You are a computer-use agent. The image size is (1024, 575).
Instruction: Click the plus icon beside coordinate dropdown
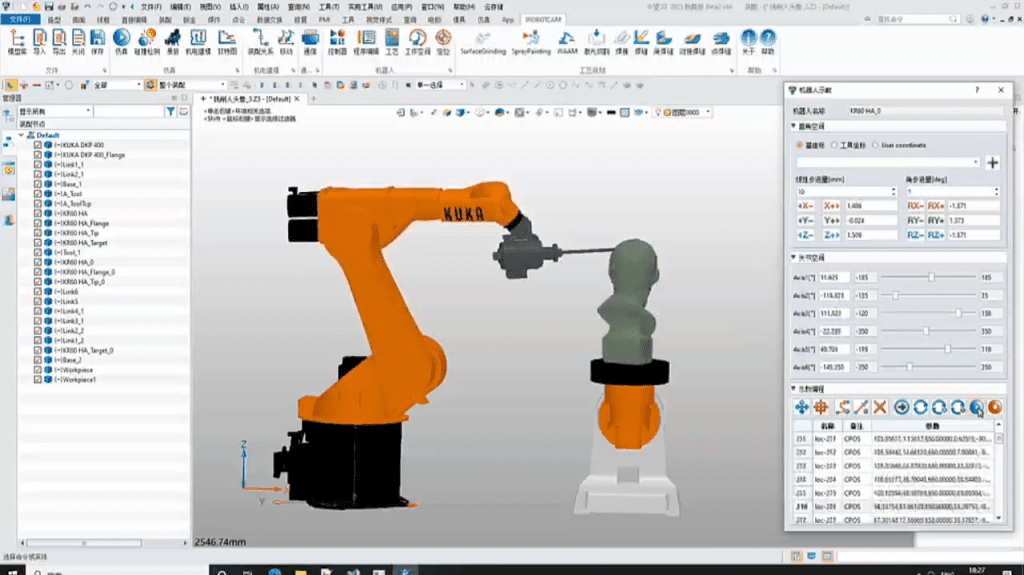(993, 162)
